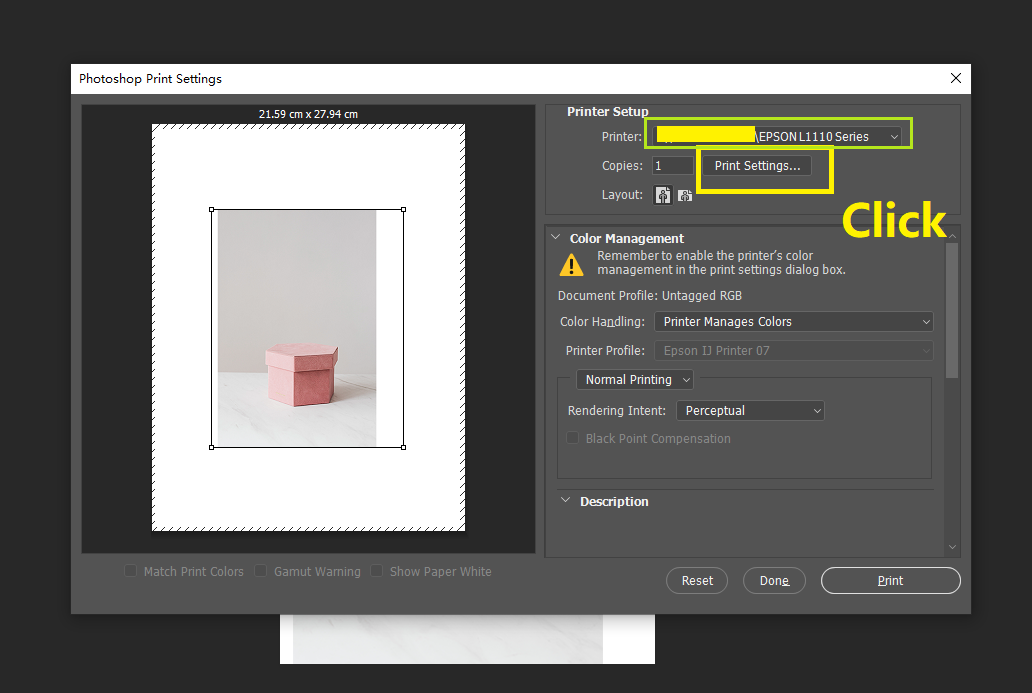This screenshot has height=693, width=1032.
Task: Click the Reset button
Action: pos(697,581)
